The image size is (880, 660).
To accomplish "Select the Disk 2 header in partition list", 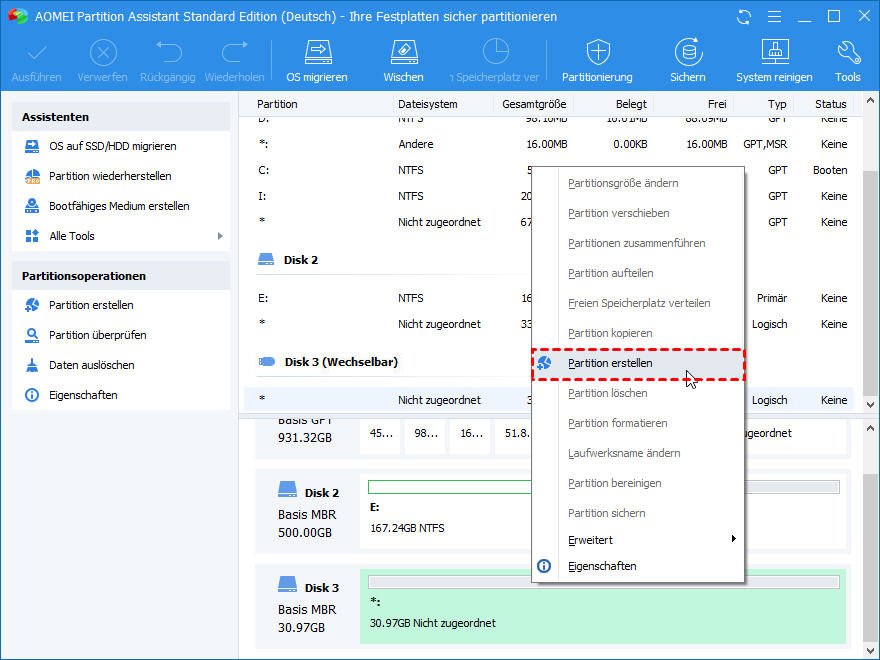I will (x=301, y=260).
